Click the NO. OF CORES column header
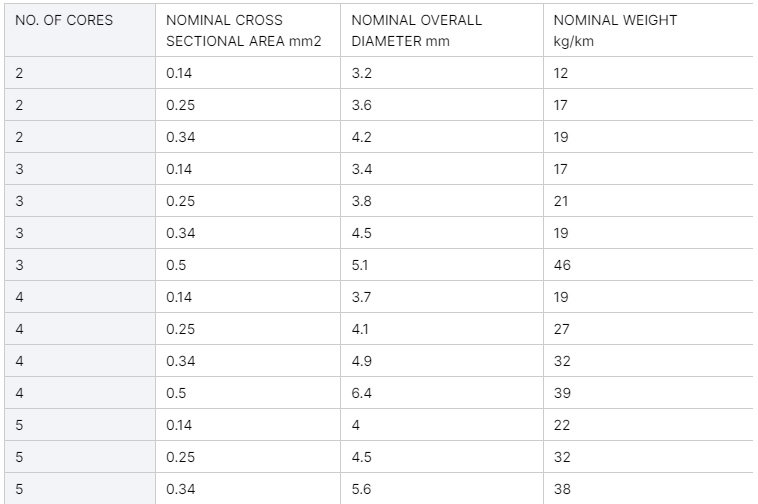 tap(80, 30)
